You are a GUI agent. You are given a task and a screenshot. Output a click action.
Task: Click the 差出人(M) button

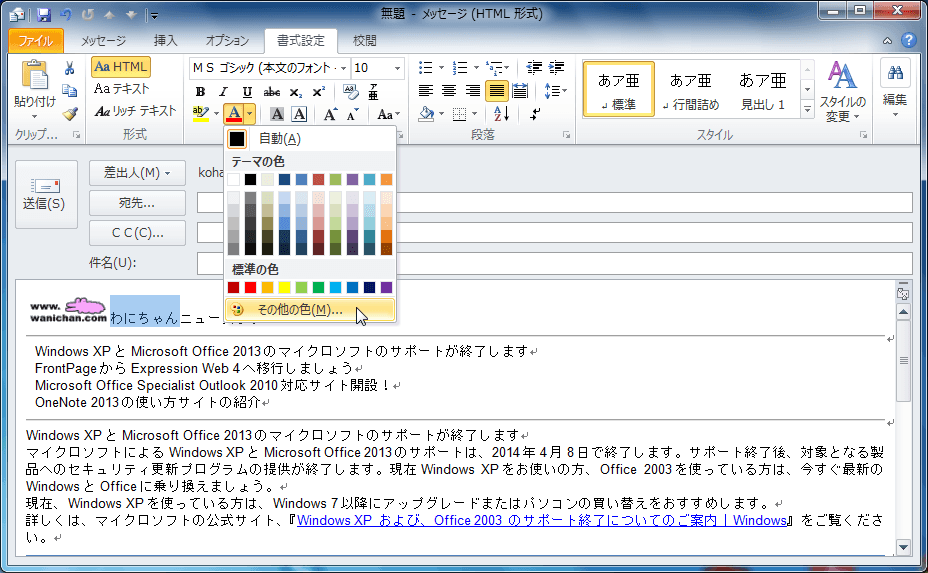[137, 173]
